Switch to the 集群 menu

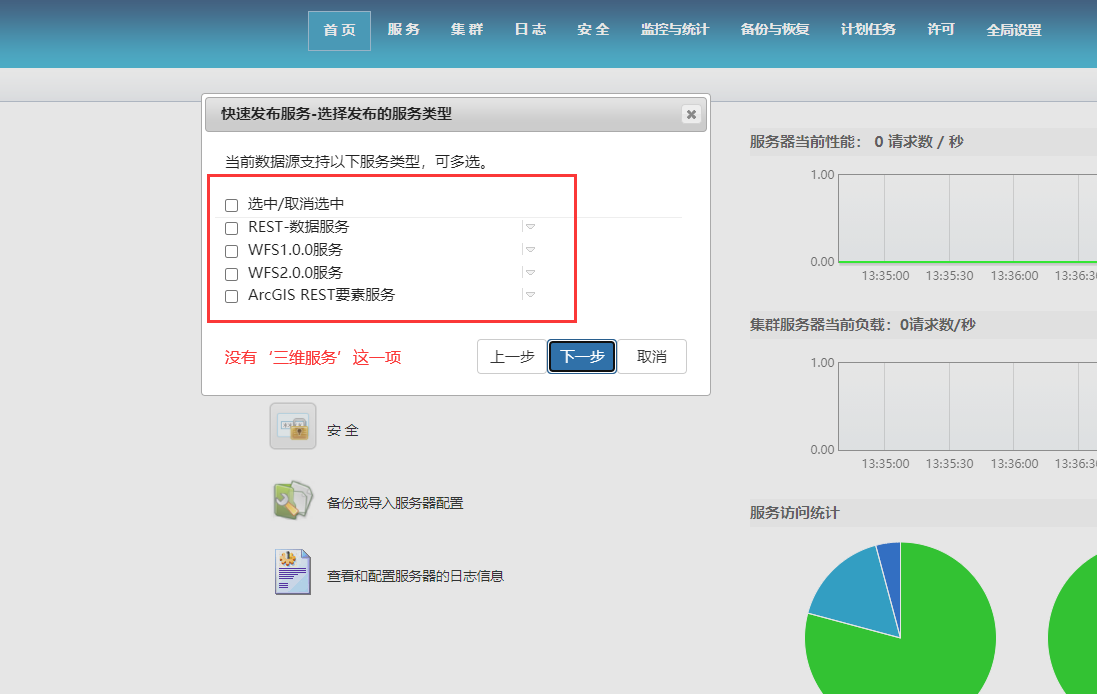click(467, 29)
